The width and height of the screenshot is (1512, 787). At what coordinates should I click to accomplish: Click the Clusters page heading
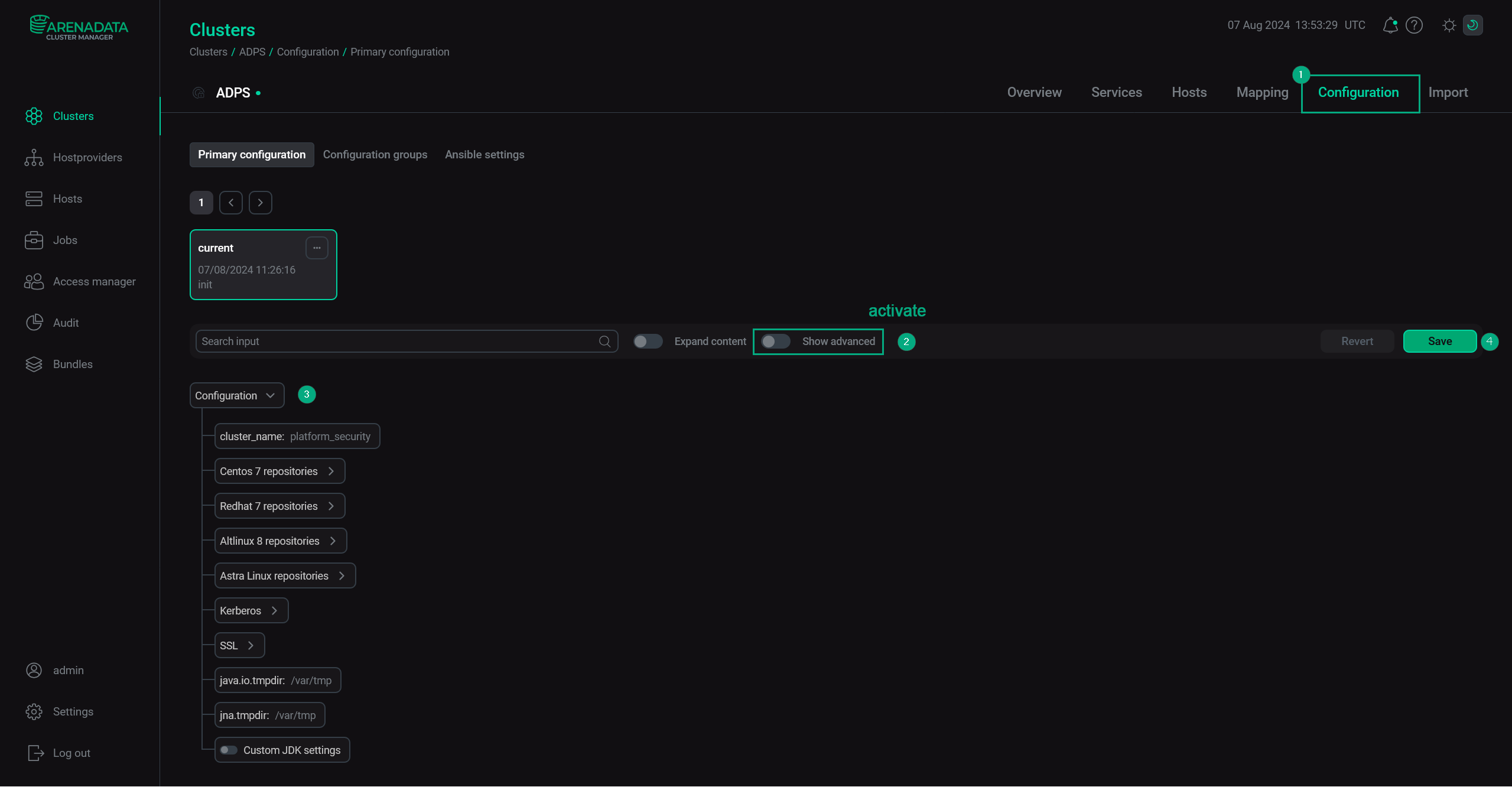[222, 30]
